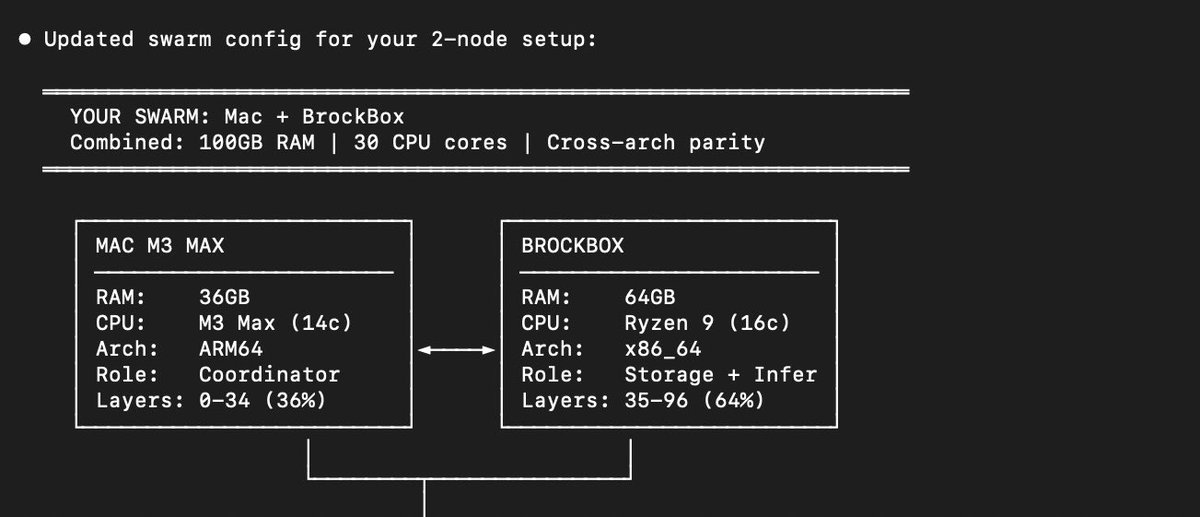Click the '64GB' RAM value
This screenshot has height=517, width=1200.
650,297
